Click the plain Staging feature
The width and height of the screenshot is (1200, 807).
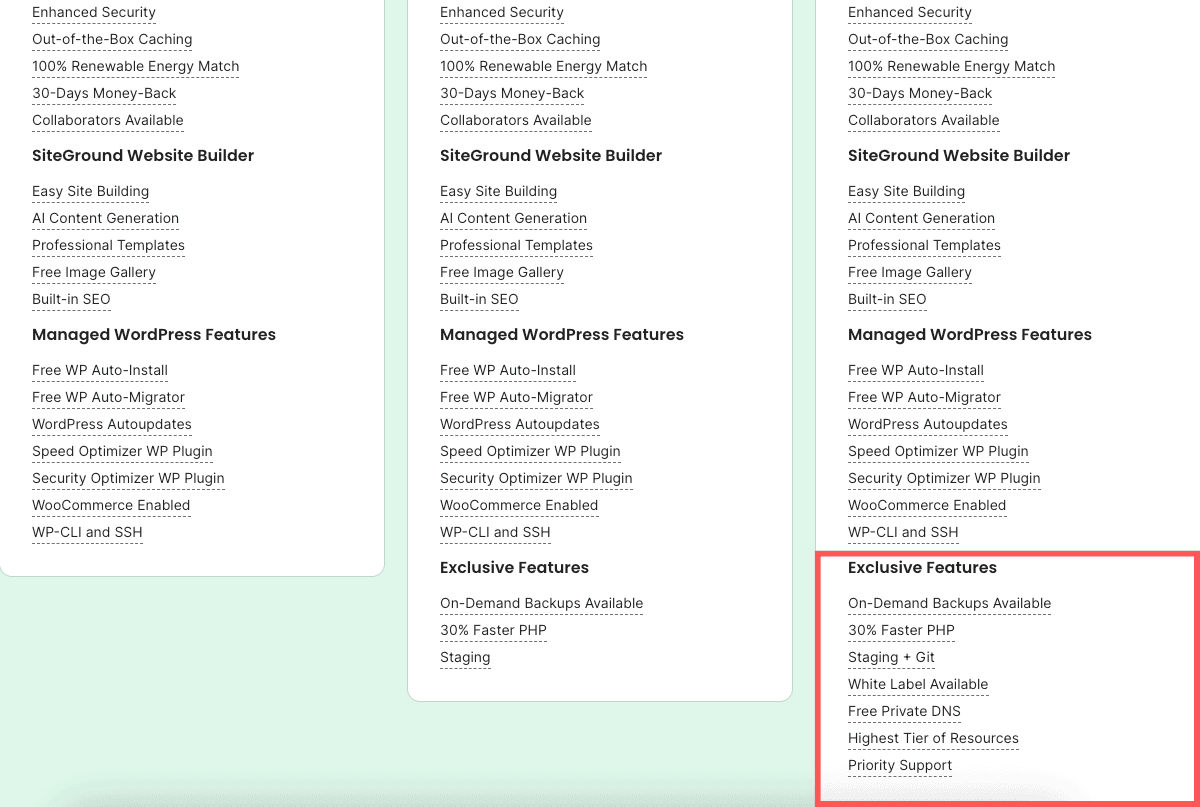click(x=465, y=658)
